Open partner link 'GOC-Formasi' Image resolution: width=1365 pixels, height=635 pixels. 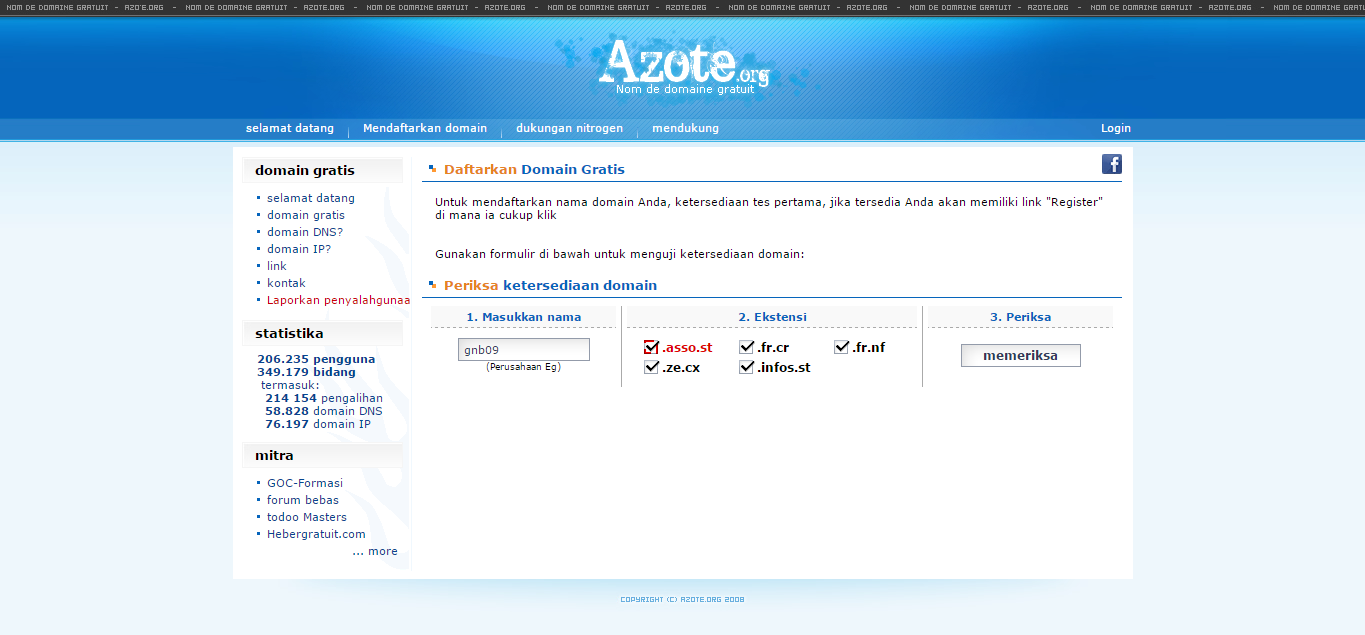pyautogui.click(x=305, y=483)
